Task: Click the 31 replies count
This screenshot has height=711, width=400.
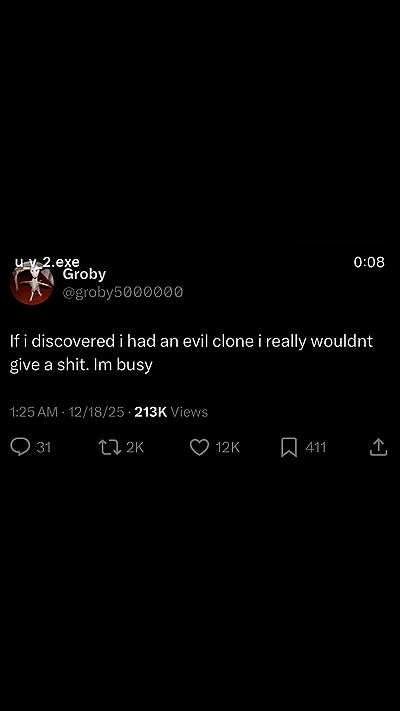Action: 44,448
